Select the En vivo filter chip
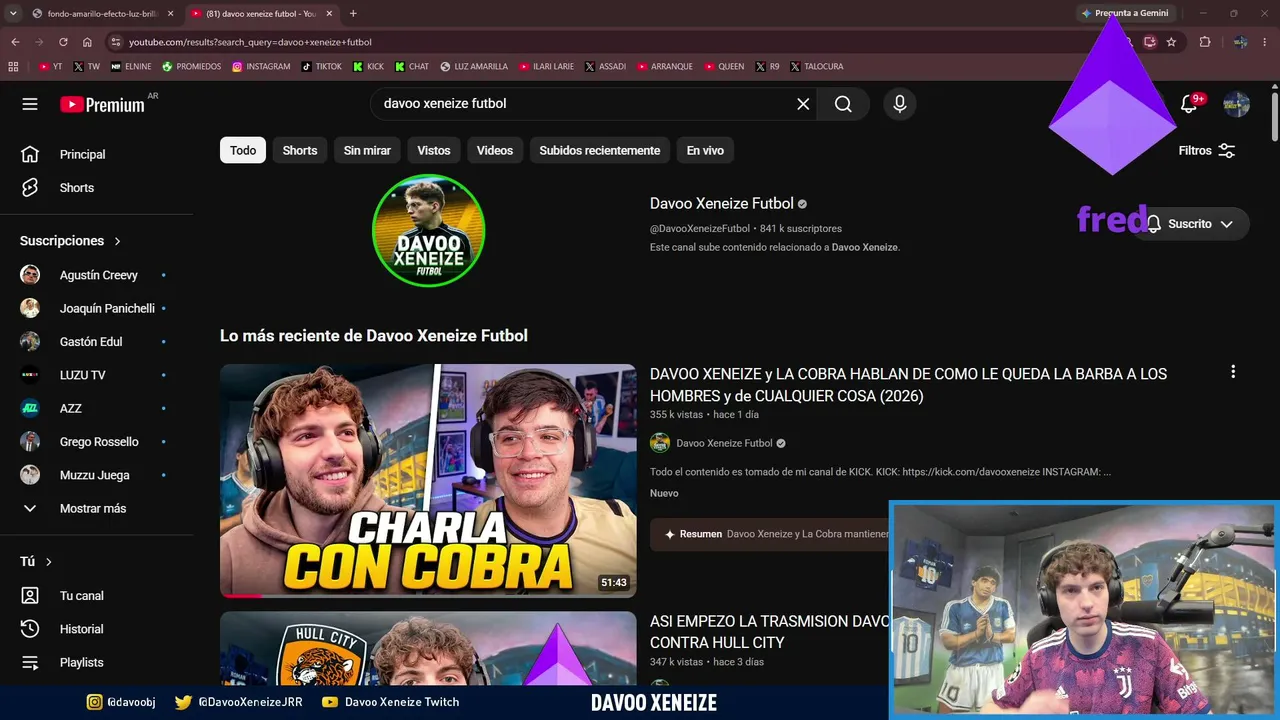 (x=705, y=150)
